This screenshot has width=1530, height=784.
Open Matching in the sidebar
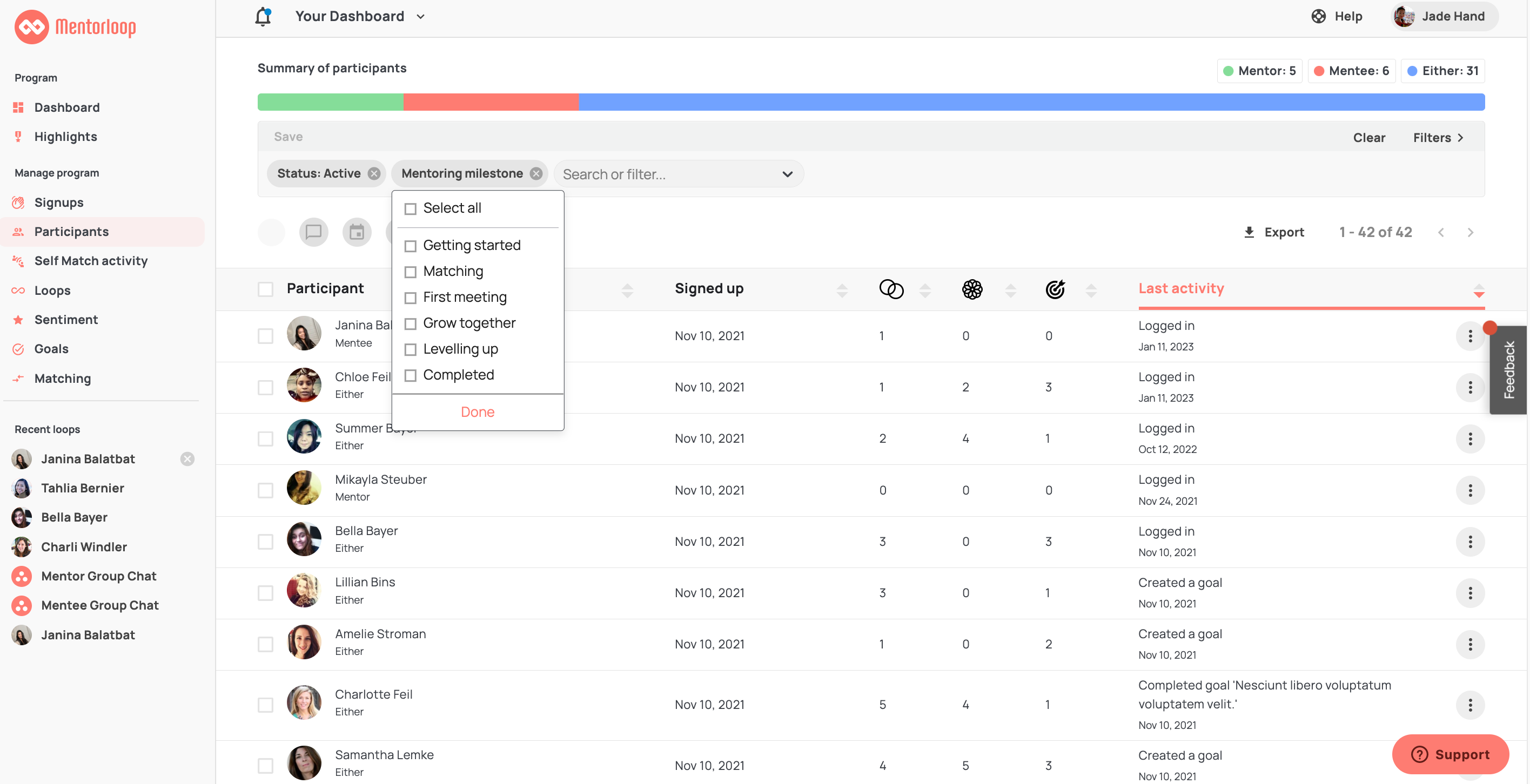click(62, 378)
